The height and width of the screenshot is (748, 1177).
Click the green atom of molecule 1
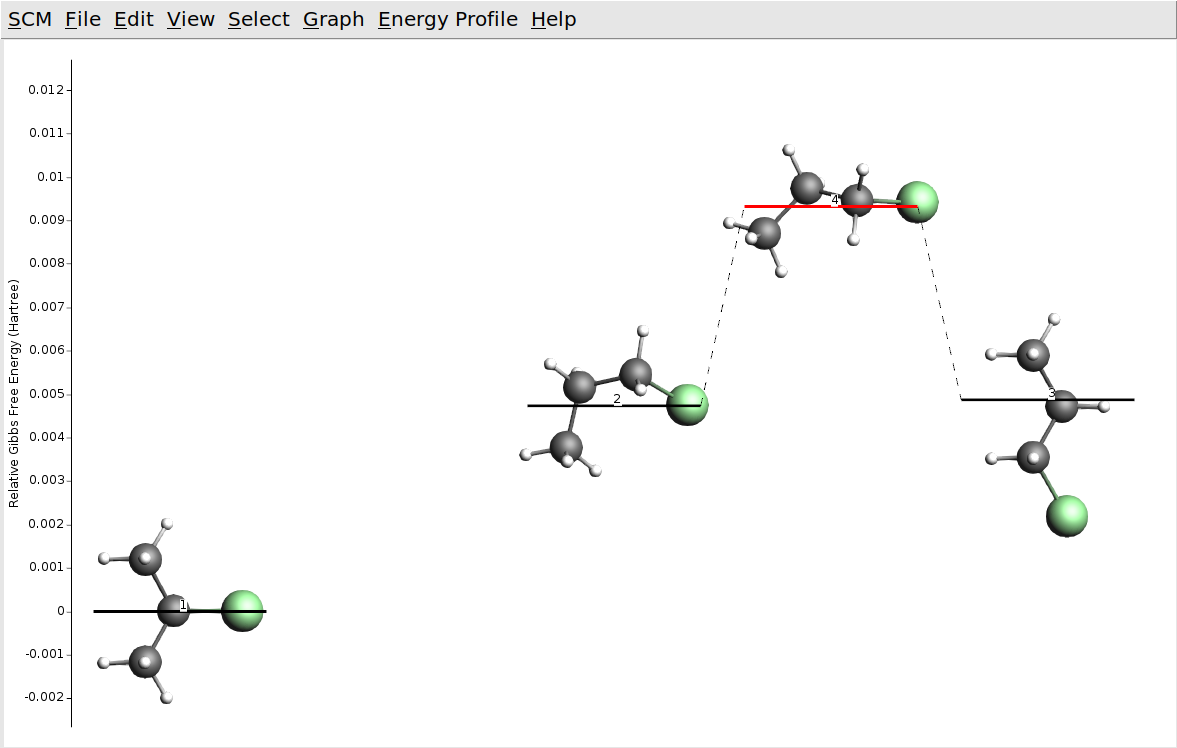tap(242, 610)
